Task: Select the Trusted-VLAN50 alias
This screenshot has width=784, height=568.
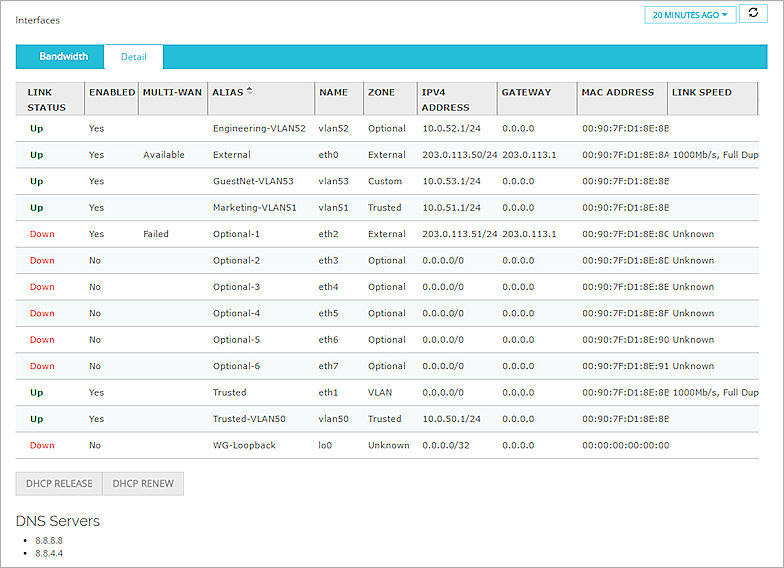Action: click(x=249, y=419)
